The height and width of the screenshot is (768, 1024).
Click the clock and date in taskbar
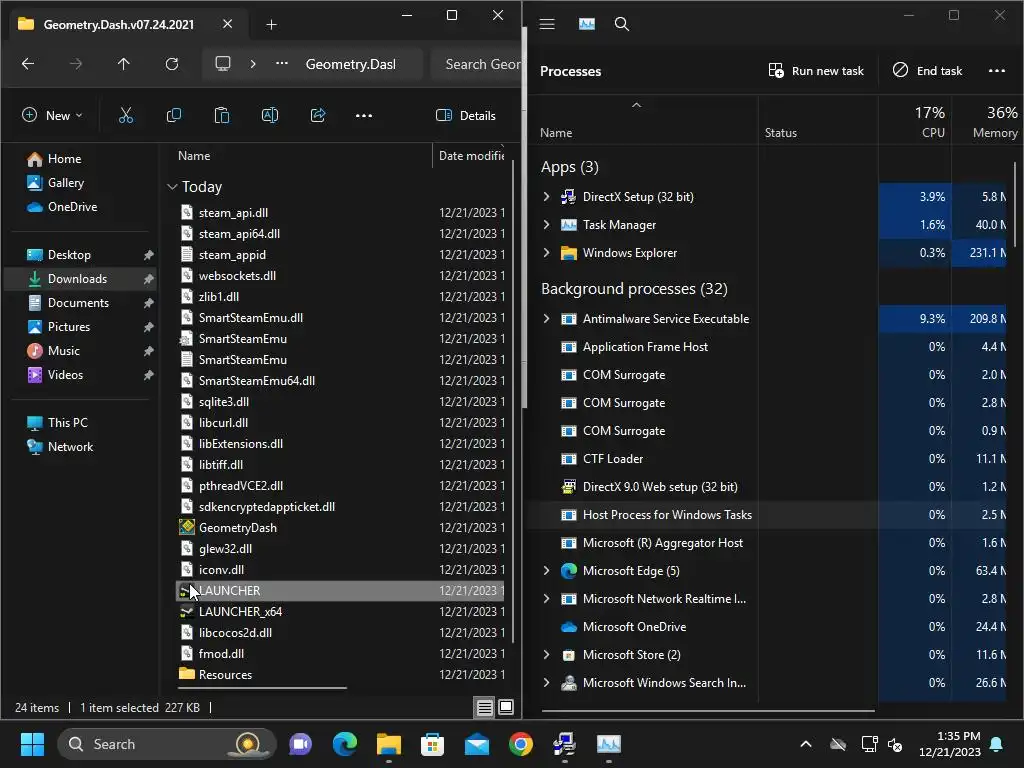[950, 744]
